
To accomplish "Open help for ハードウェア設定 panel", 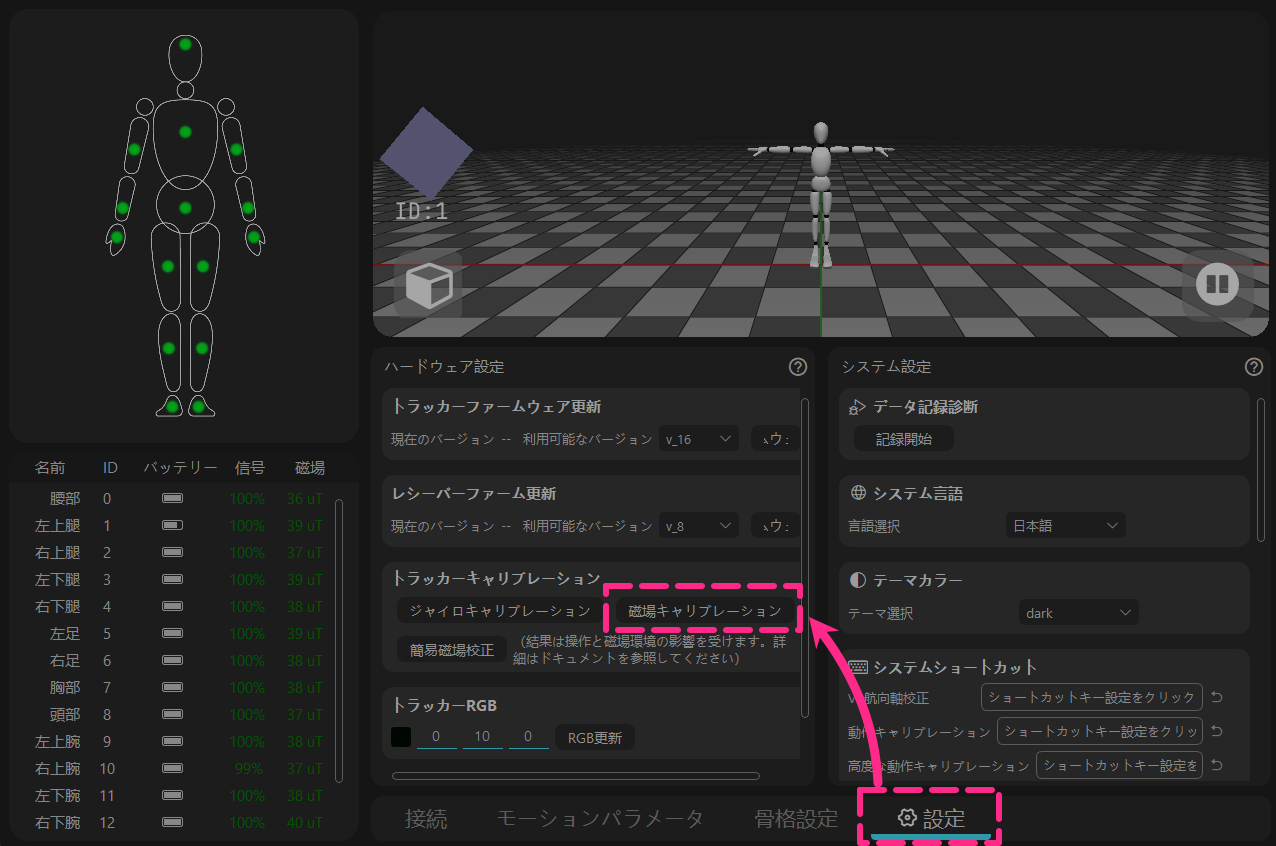I will pyautogui.click(x=797, y=367).
